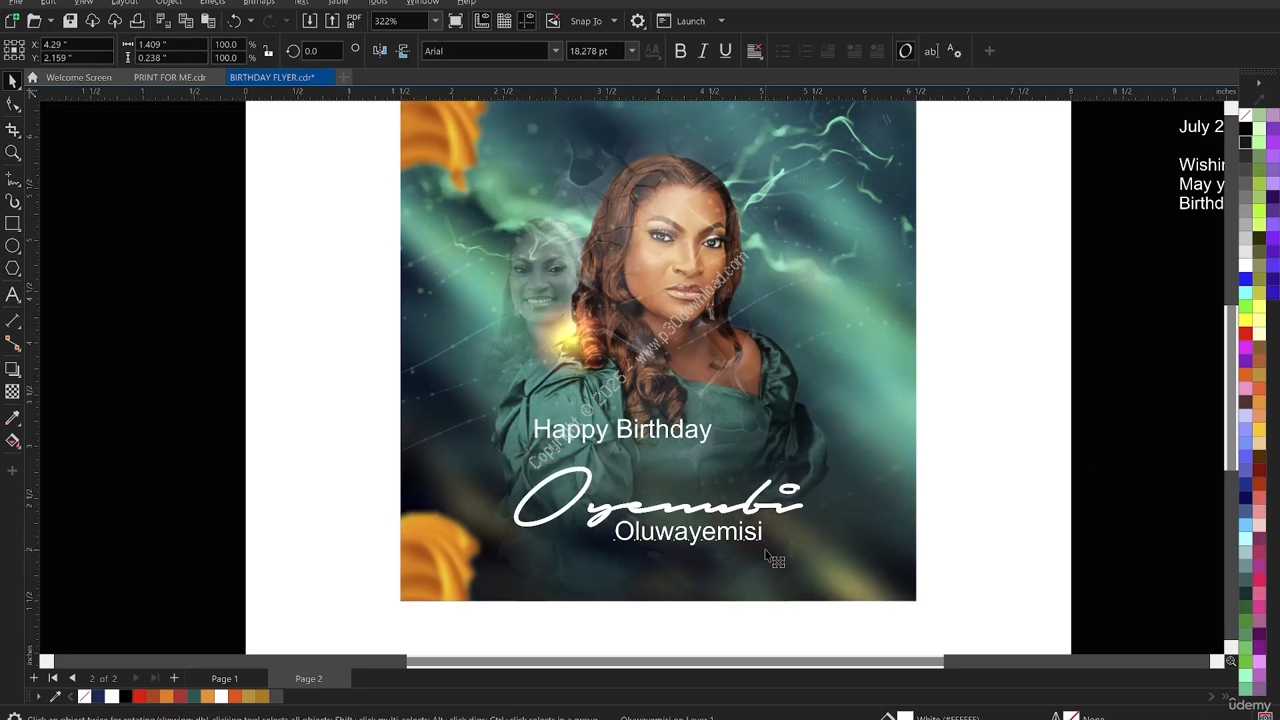Go to previous page arrow
The image size is (1280, 720).
tap(72, 678)
